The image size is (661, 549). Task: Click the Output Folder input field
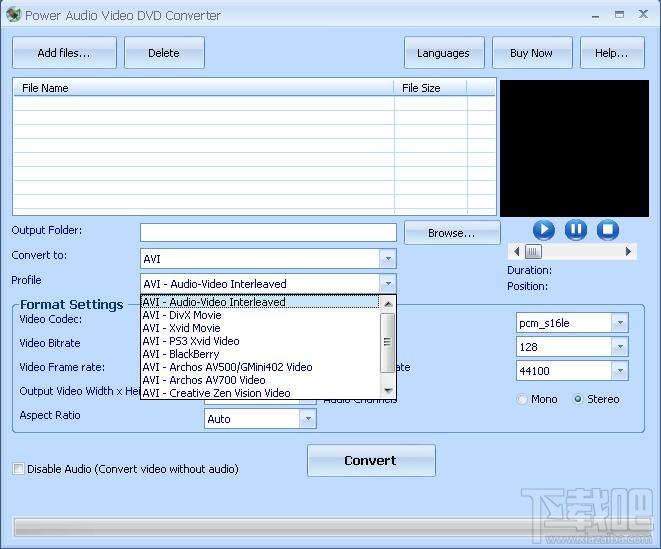(x=268, y=233)
